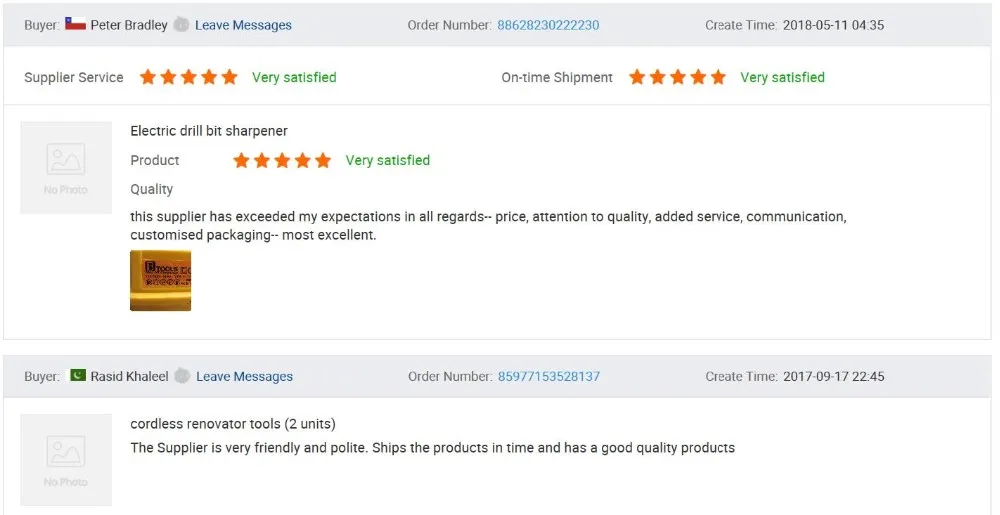Image resolution: width=1000 pixels, height=515 pixels.
Task: Click the fifth On-time Shipment star
Action: tap(717, 77)
